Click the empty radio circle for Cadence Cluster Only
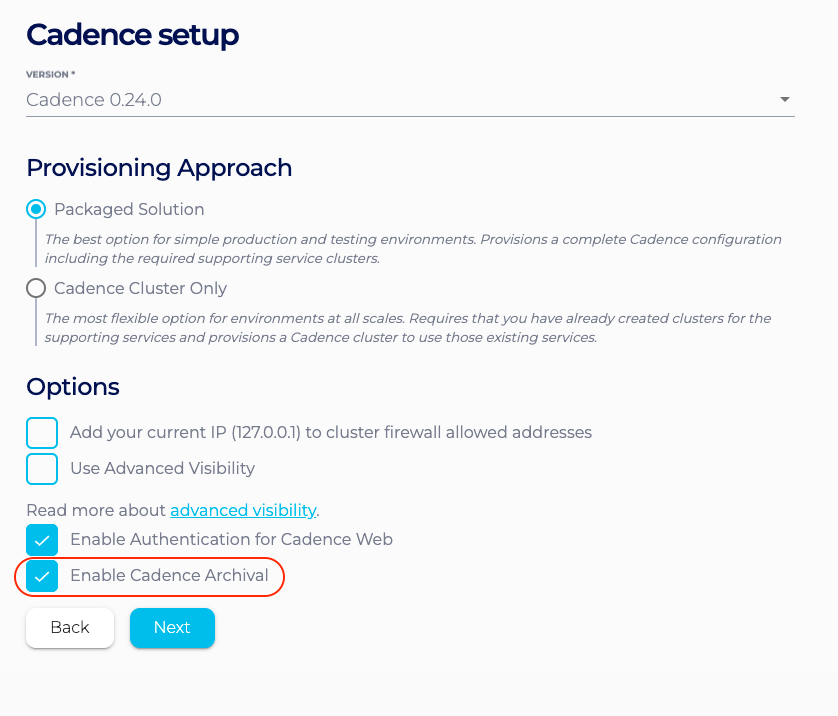838x716 pixels. (36, 288)
